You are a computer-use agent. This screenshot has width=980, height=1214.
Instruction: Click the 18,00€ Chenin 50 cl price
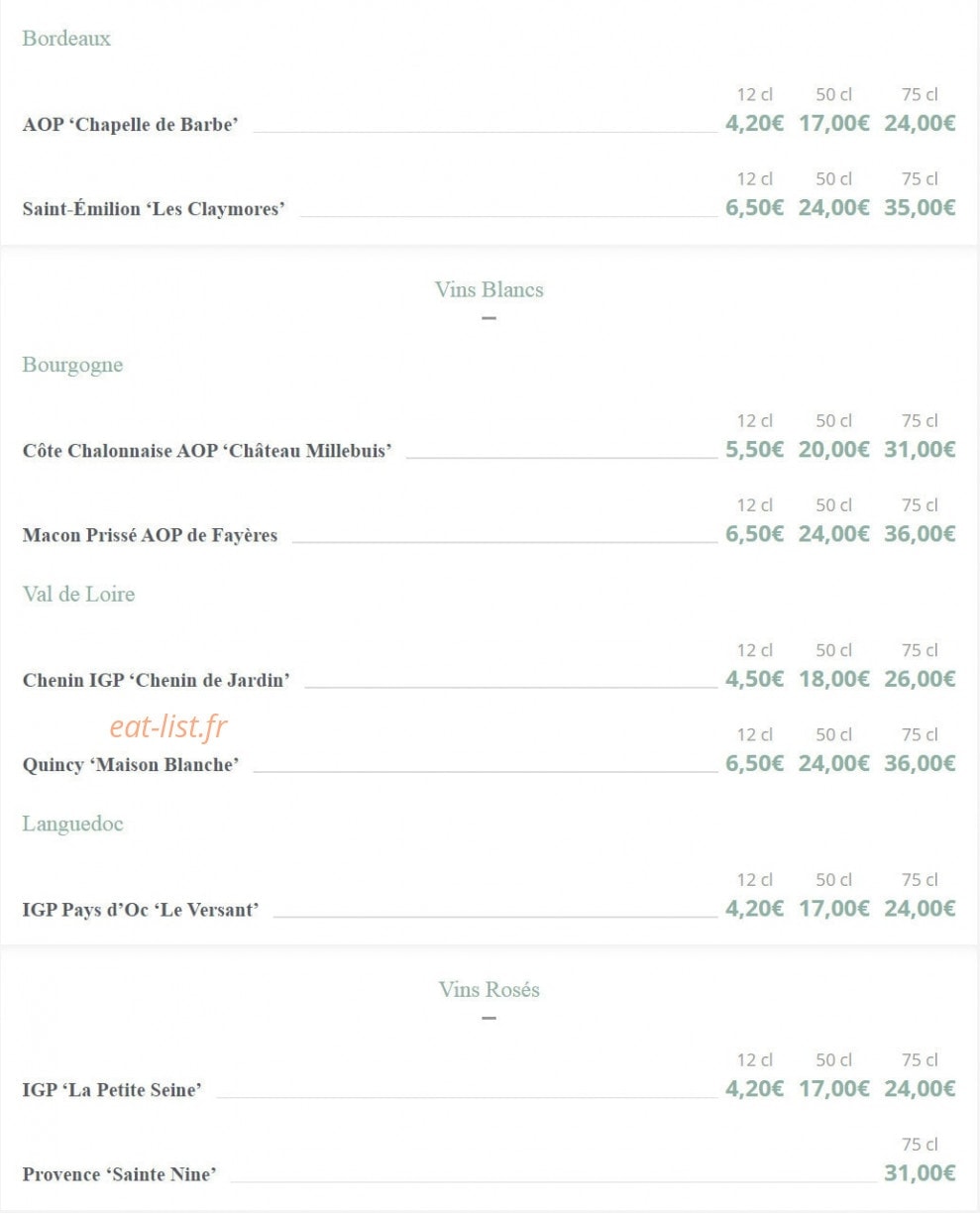[x=833, y=678]
